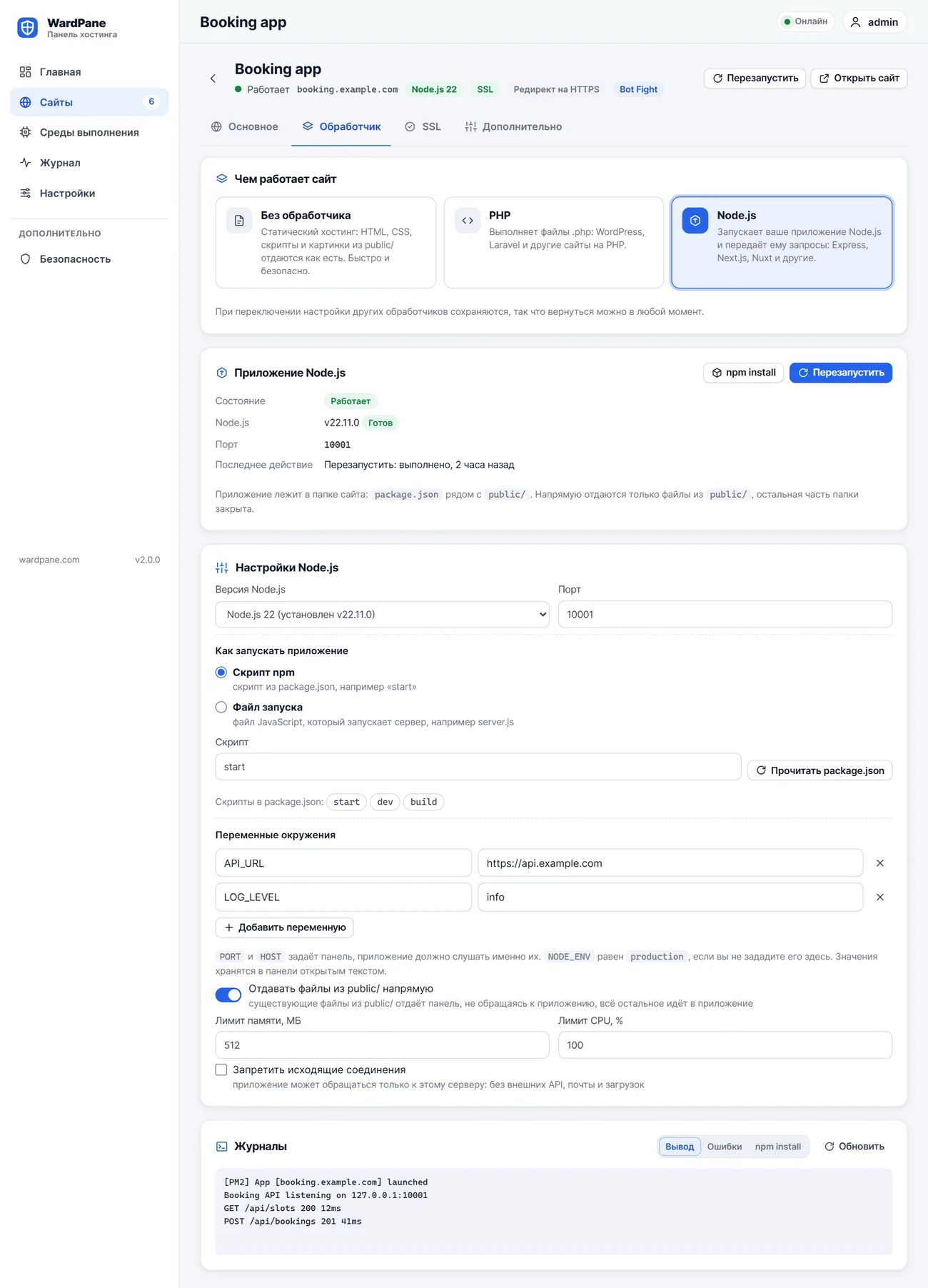Click the blue Перезапустить button
The image size is (928, 1288).
click(841, 373)
